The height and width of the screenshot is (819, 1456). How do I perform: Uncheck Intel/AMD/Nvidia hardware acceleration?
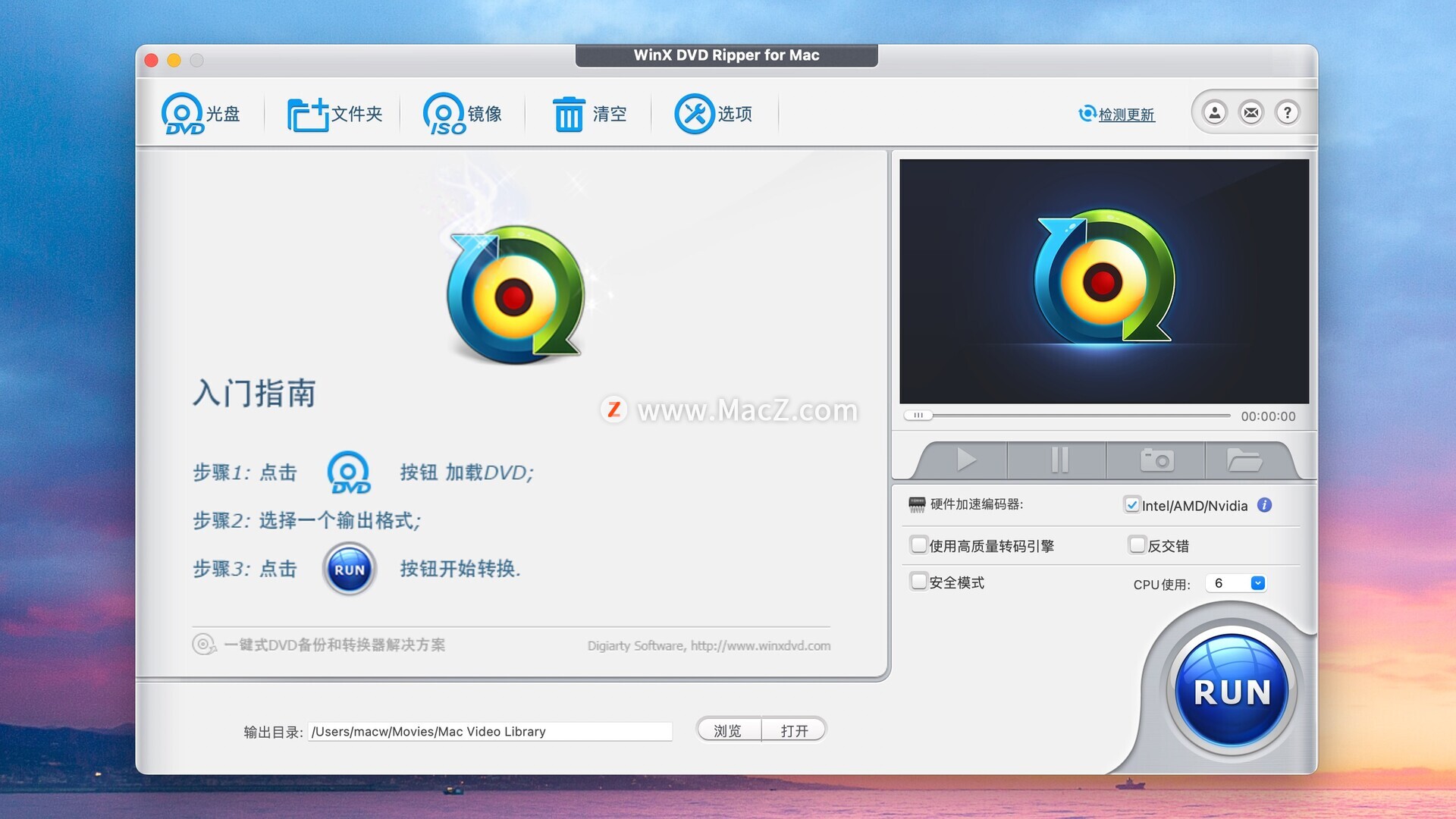tap(1132, 505)
